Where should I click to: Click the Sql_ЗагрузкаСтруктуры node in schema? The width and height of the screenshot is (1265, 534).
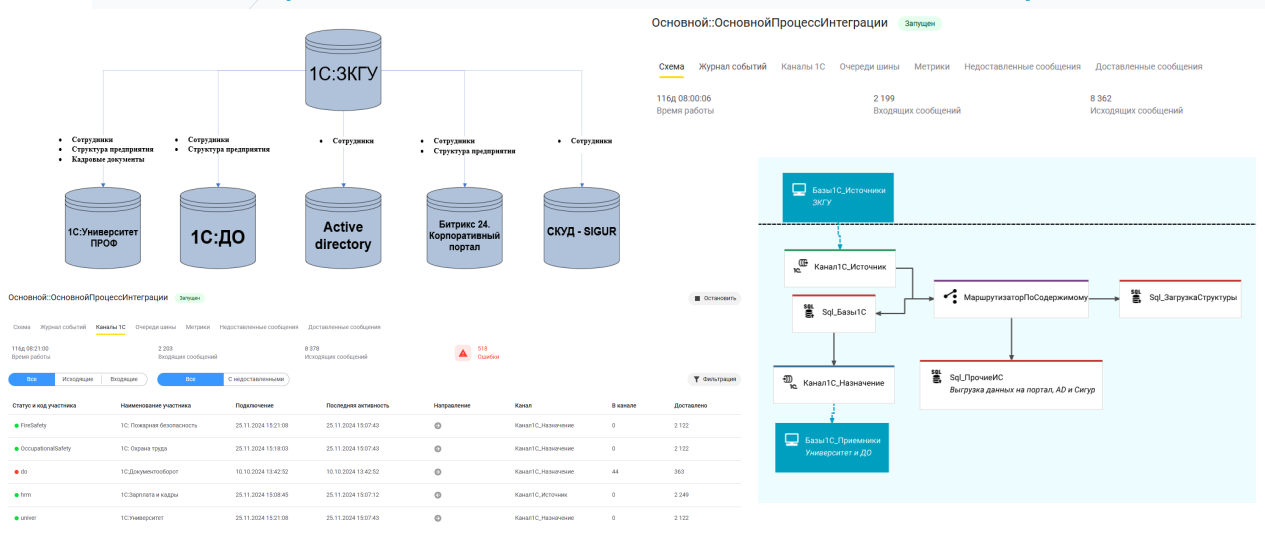[x=1180, y=298]
